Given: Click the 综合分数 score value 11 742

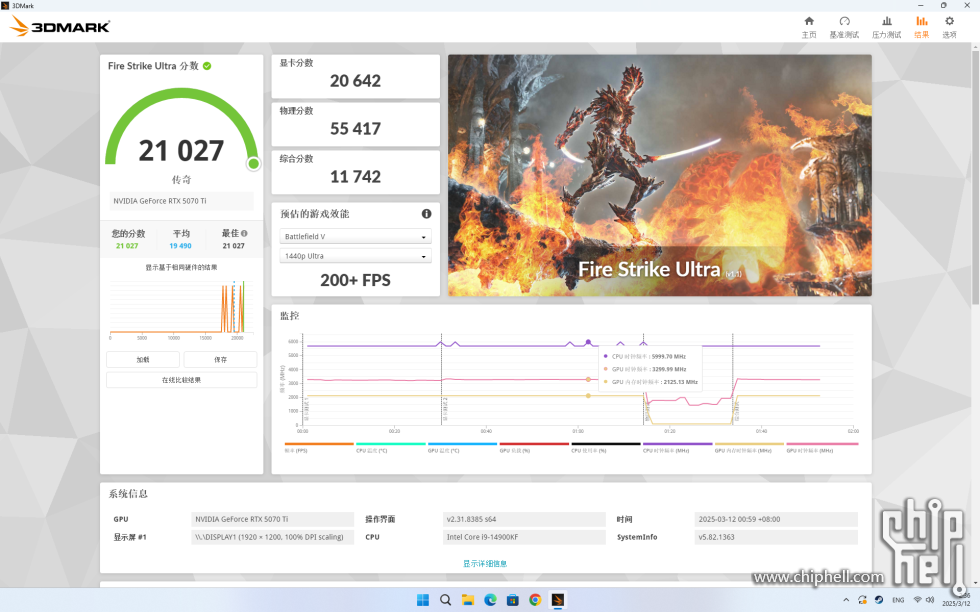Looking at the screenshot, I should coord(355,177).
